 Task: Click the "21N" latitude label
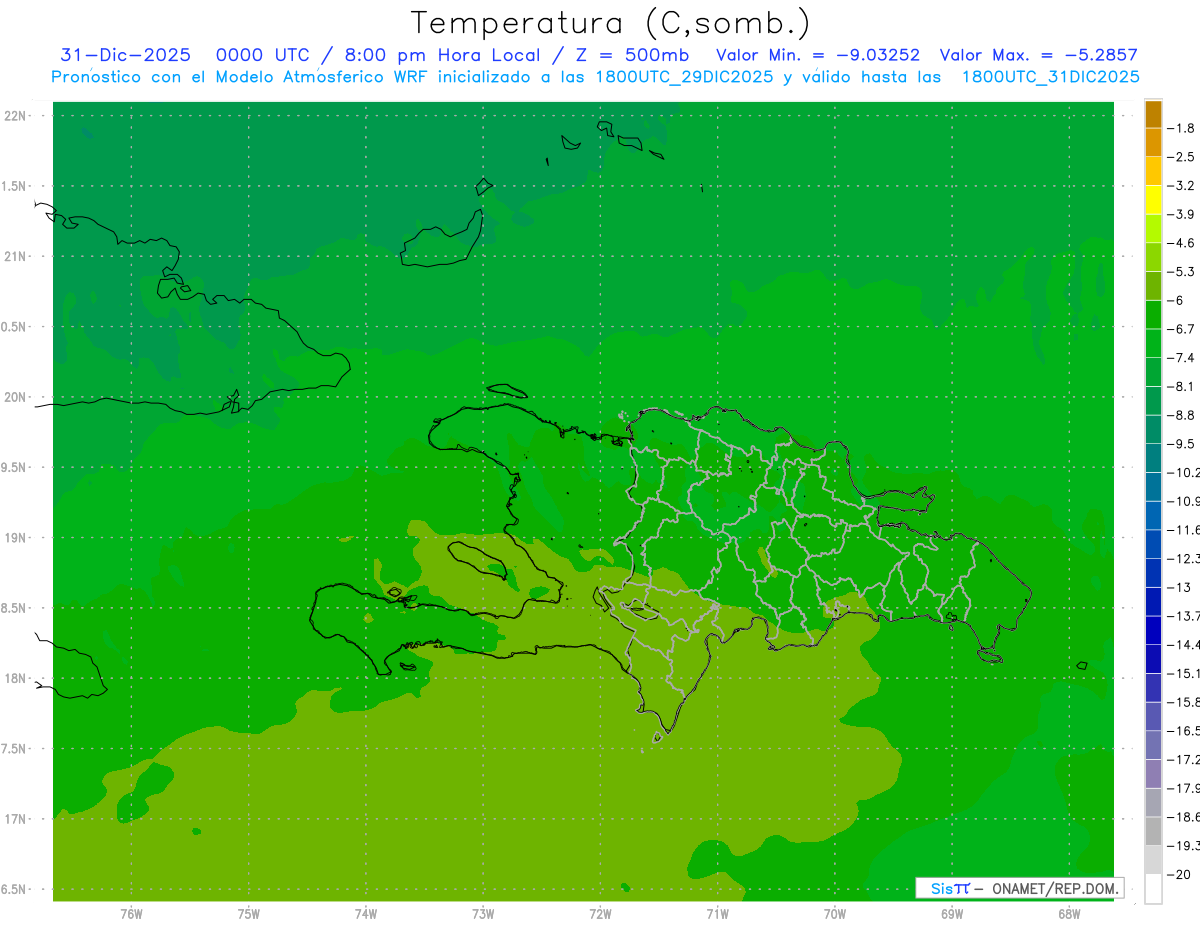coord(15,256)
